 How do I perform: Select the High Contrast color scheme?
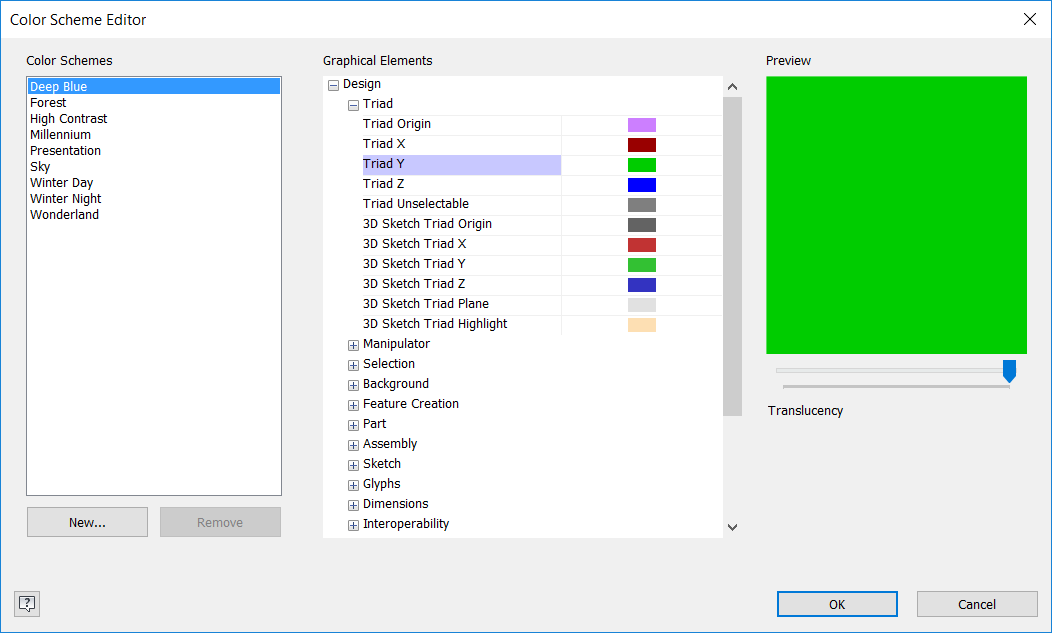(154, 119)
